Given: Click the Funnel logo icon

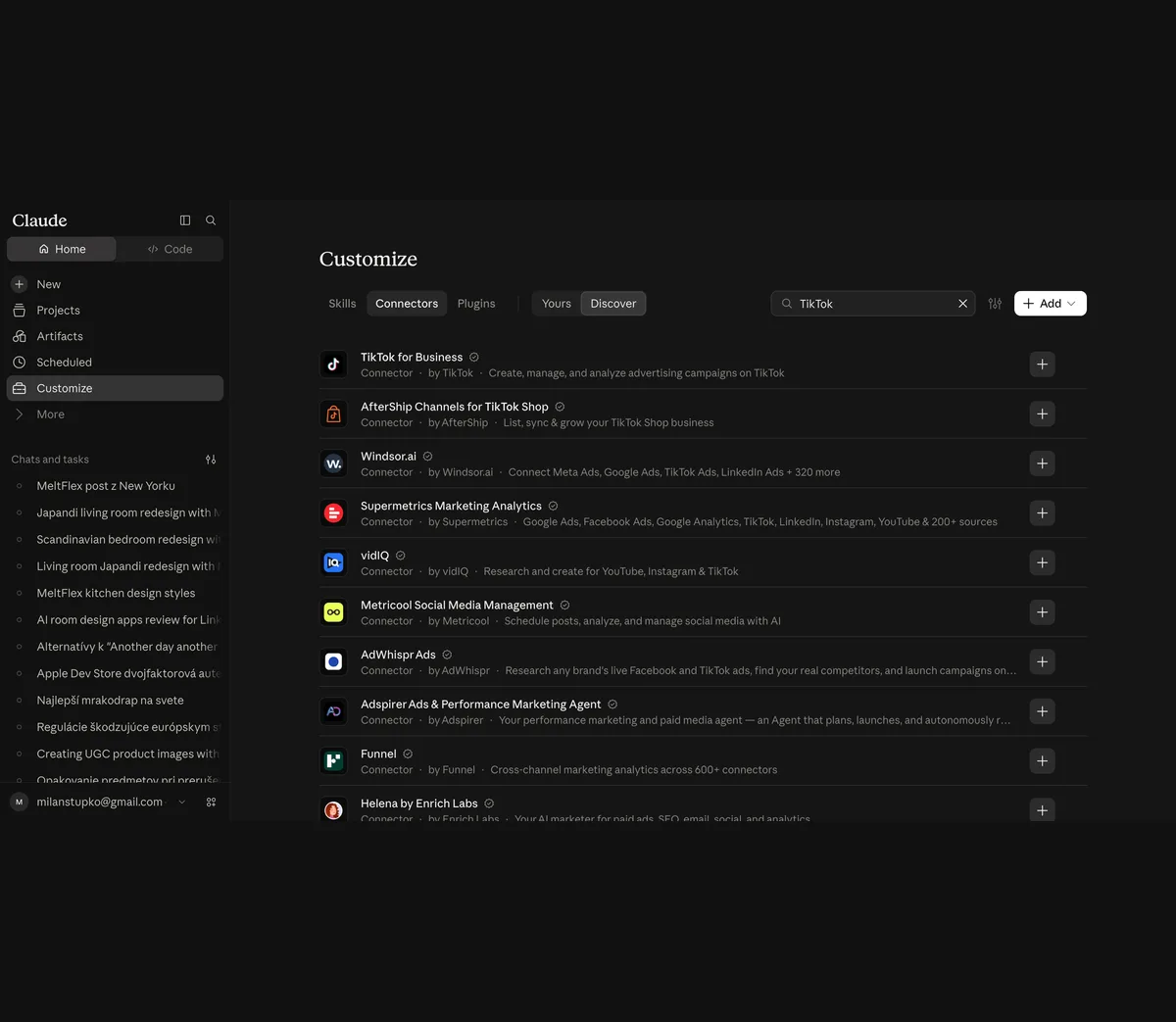Looking at the screenshot, I should coord(333,761).
